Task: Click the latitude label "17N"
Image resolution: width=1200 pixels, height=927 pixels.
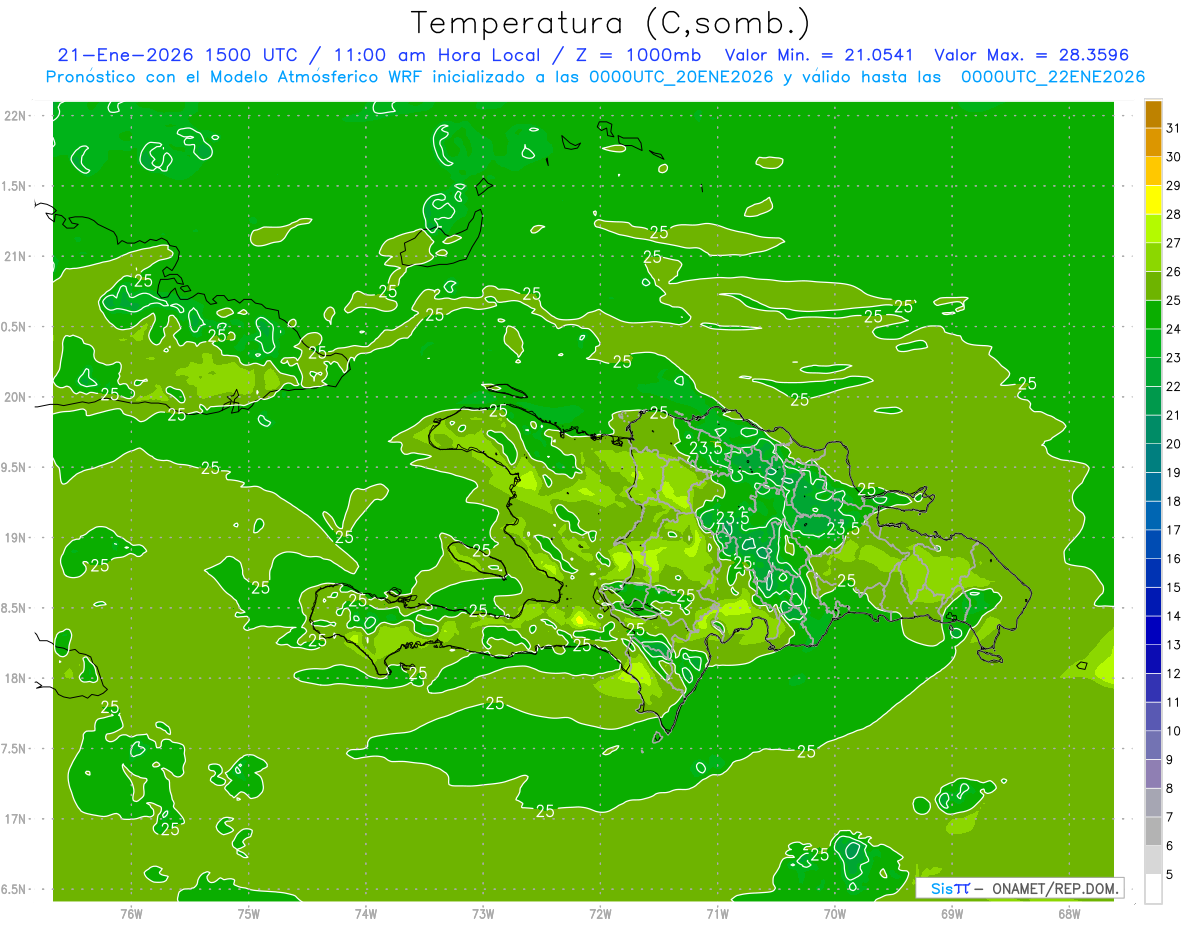Action: point(17,819)
